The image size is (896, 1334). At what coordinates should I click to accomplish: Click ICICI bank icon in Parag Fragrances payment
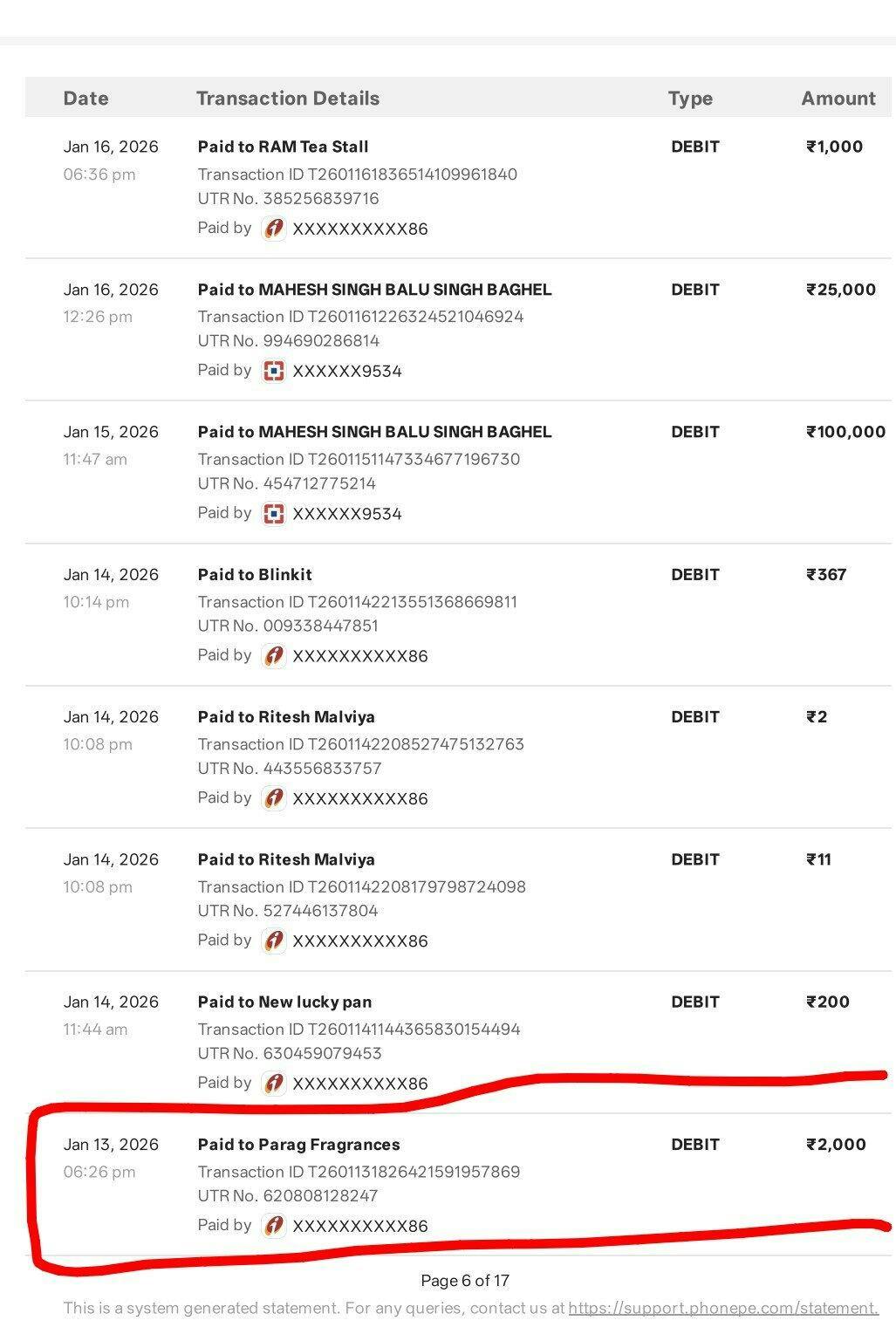(x=274, y=1226)
